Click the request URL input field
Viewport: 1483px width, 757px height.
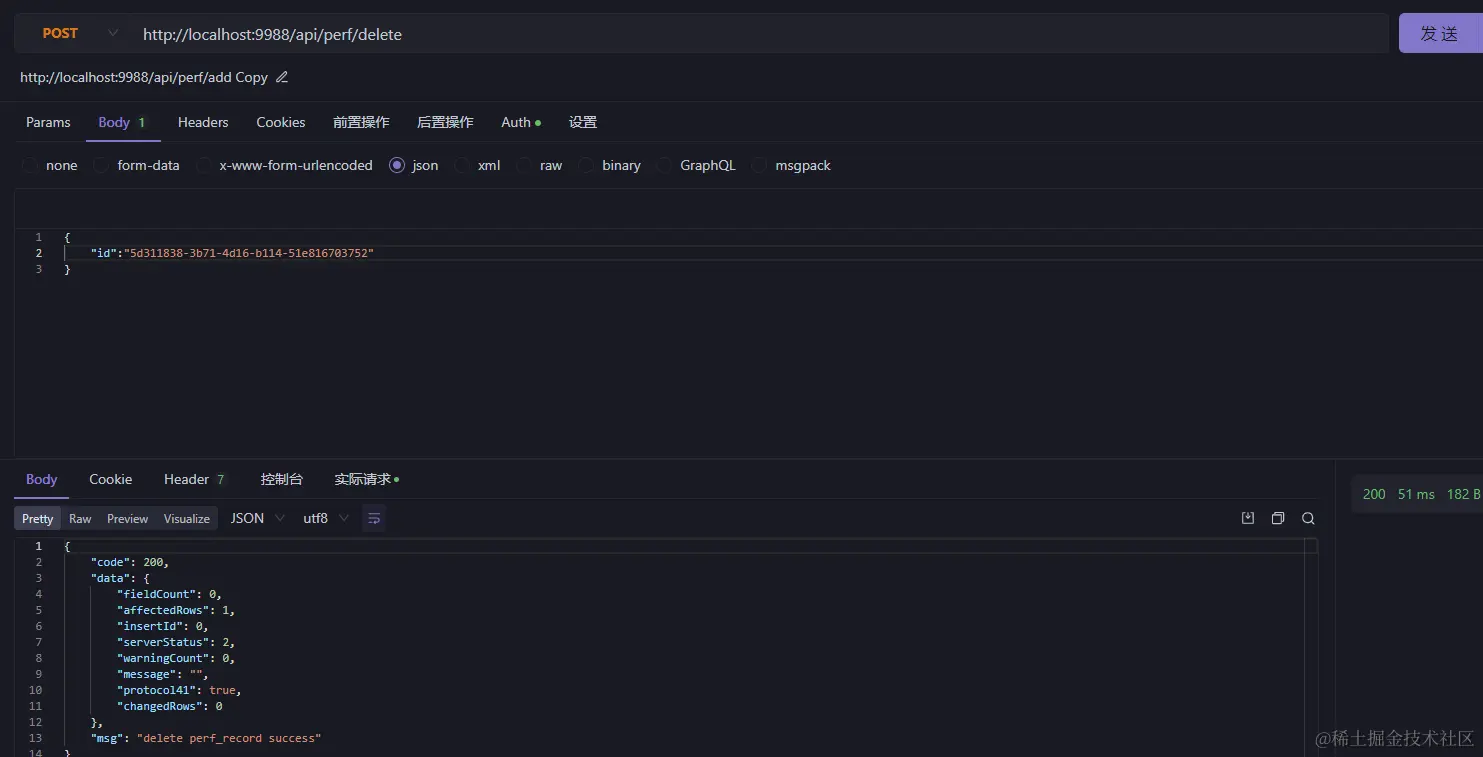pyautogui.click(x=760, y=34)
